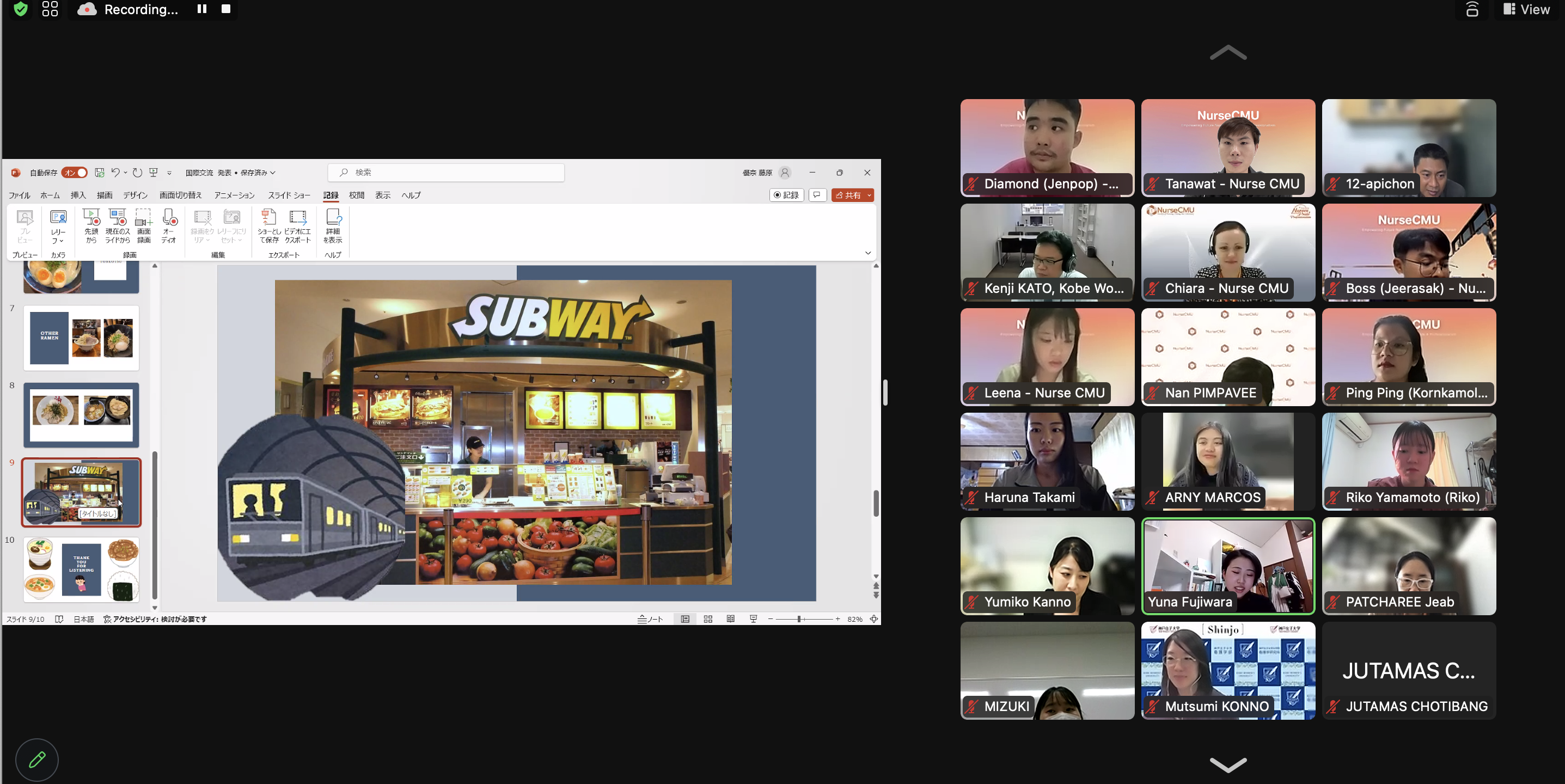Click 日本語 language in status bar
Screen dimensions: 1565x784
tap(84, 619)
